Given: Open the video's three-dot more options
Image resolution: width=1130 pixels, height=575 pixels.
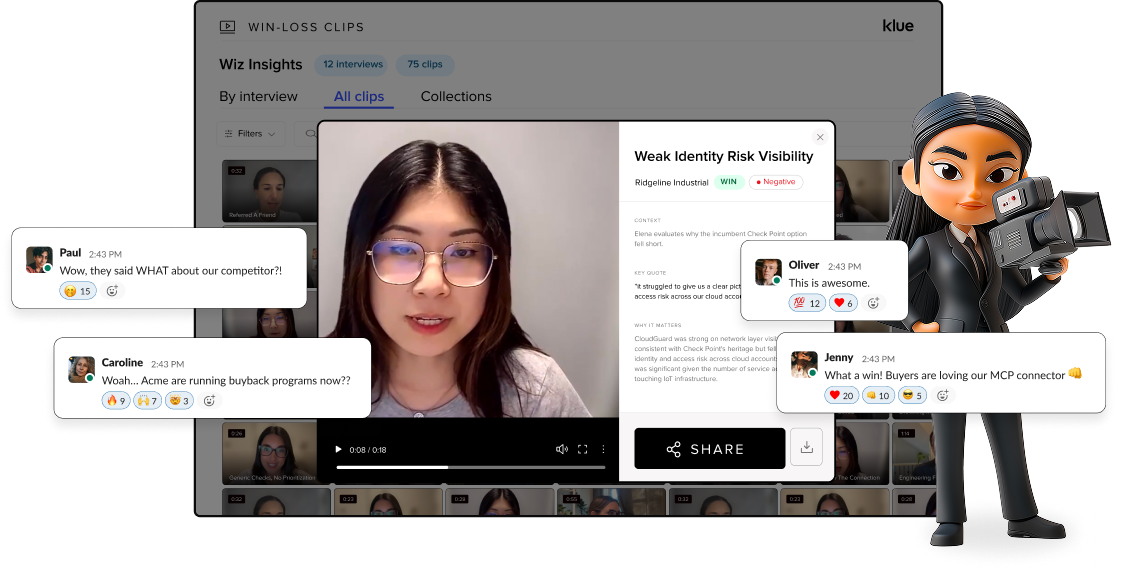Looking at the screenshot, I should click(603, 450).
